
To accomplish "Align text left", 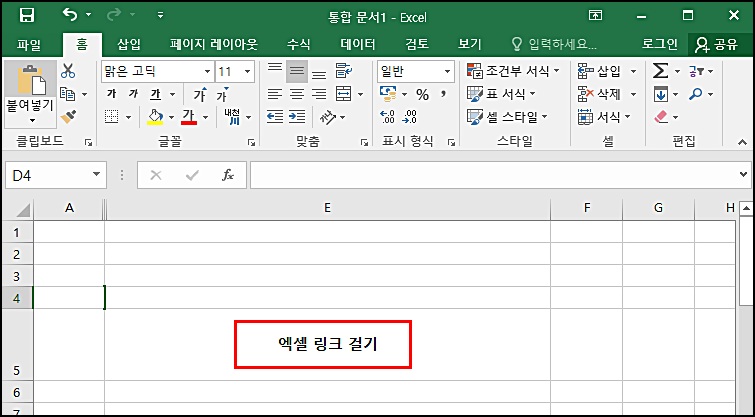I will [x=275, y=94].
